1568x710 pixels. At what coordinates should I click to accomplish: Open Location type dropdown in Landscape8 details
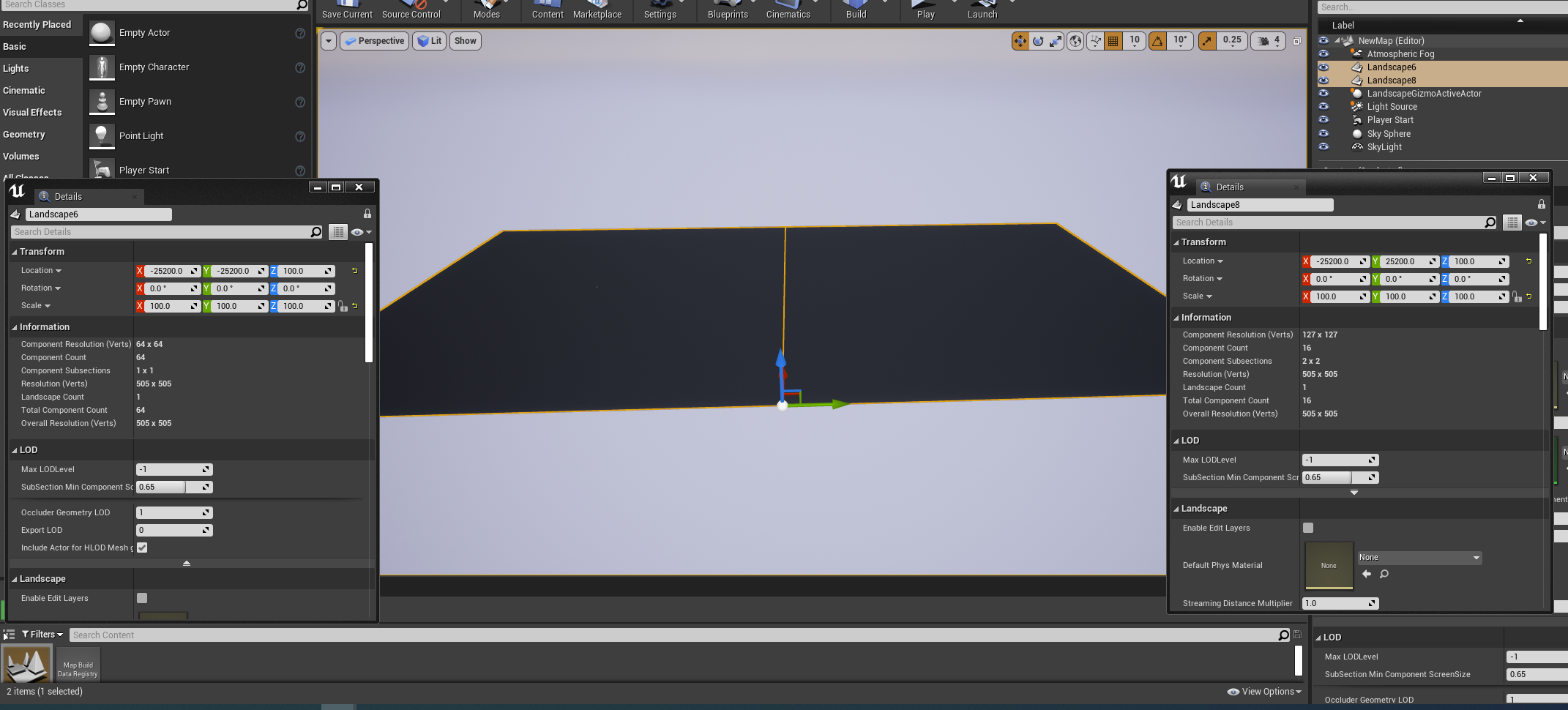(x=1203, y=261)
